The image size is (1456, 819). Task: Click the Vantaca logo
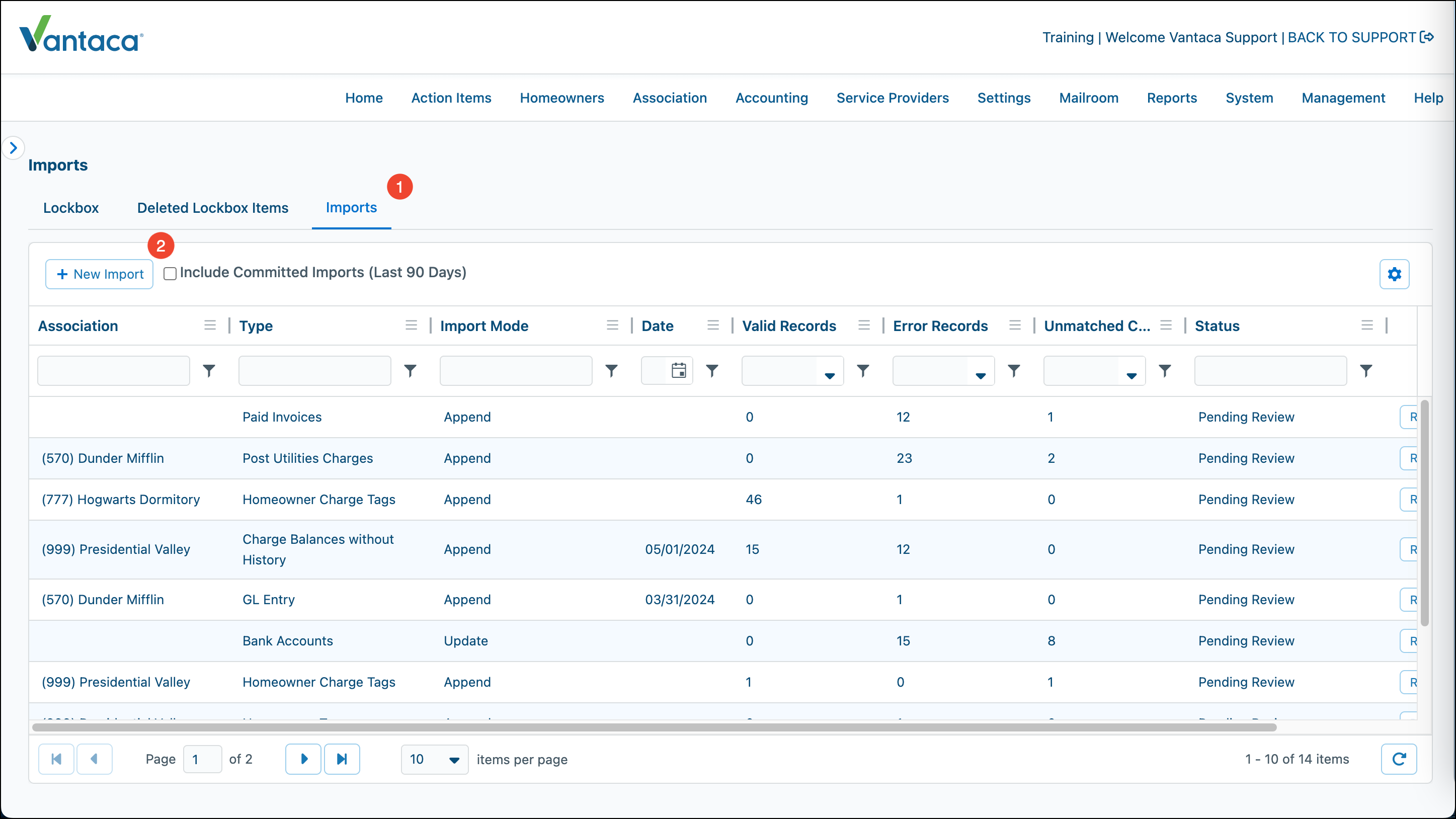click(82, 34)
